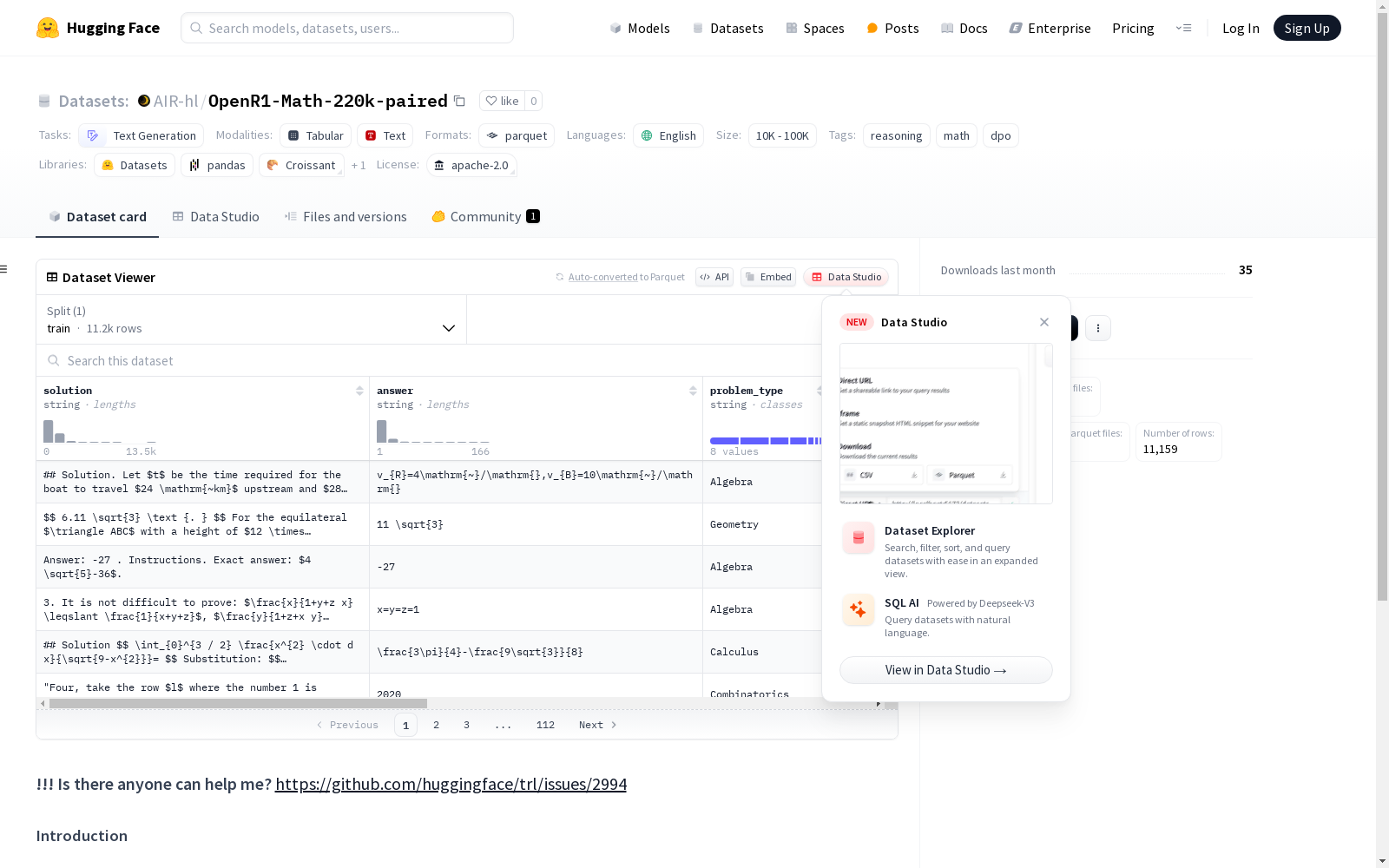Screen dimensions: 1389x868
Task: Click the horizontal scrollbar of the table
Action: click(x=238, y=703)
